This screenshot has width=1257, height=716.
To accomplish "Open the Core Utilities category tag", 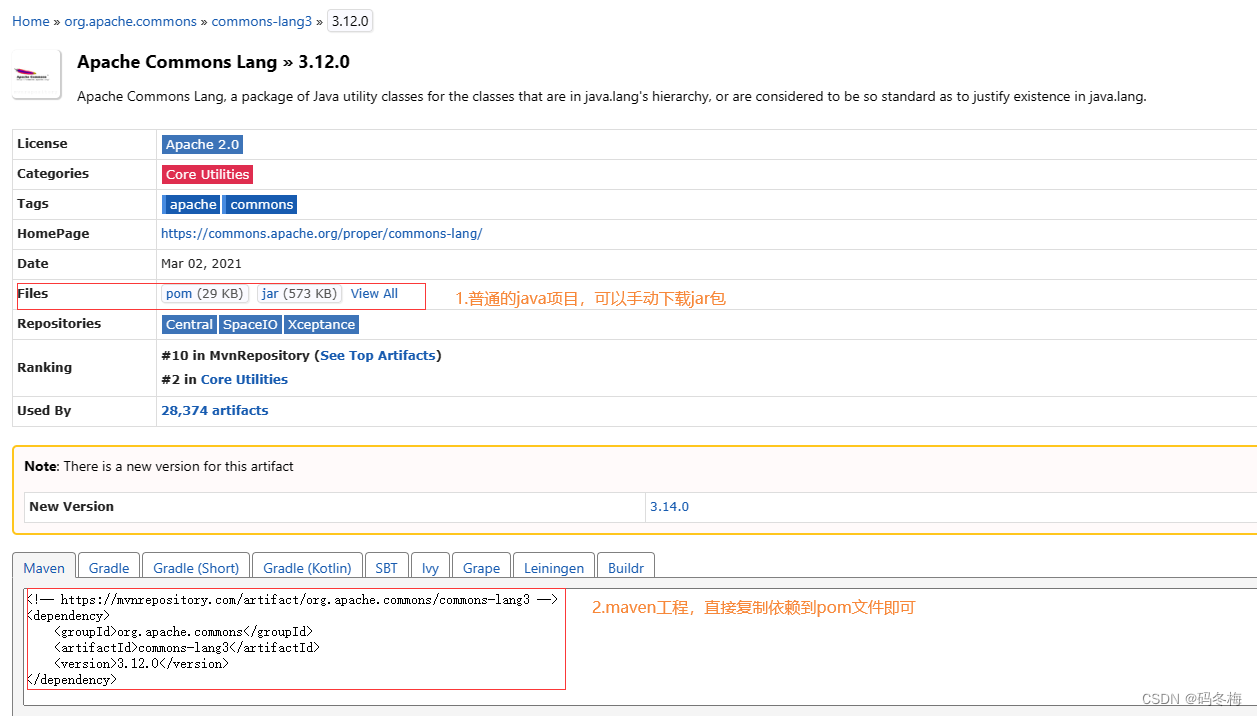I will 207,174.
